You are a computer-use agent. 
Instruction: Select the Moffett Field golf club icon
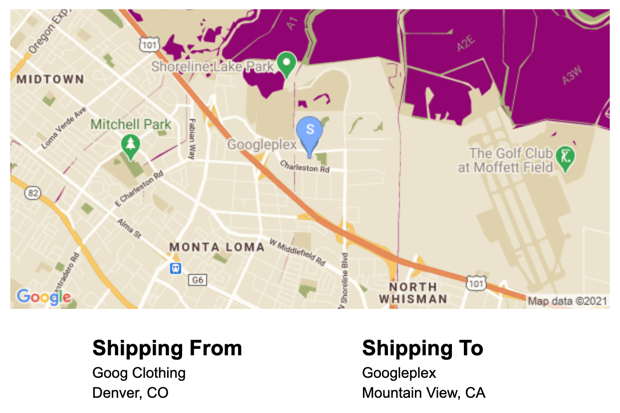pos(566,157)
